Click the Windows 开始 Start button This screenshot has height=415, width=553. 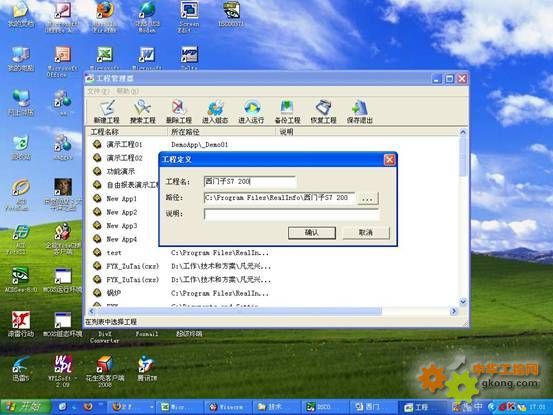point(25,407)
